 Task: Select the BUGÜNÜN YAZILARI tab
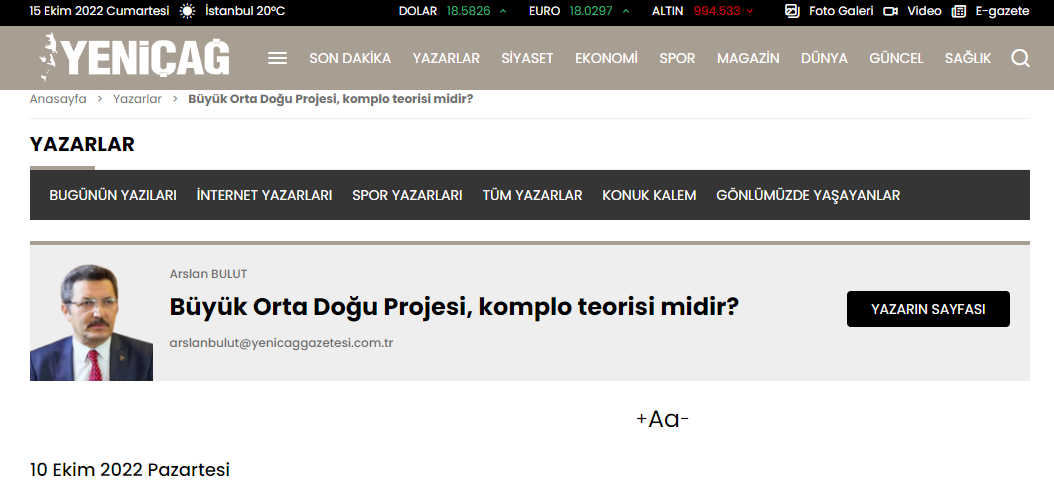pyautogui.click(x=113, y=195)
